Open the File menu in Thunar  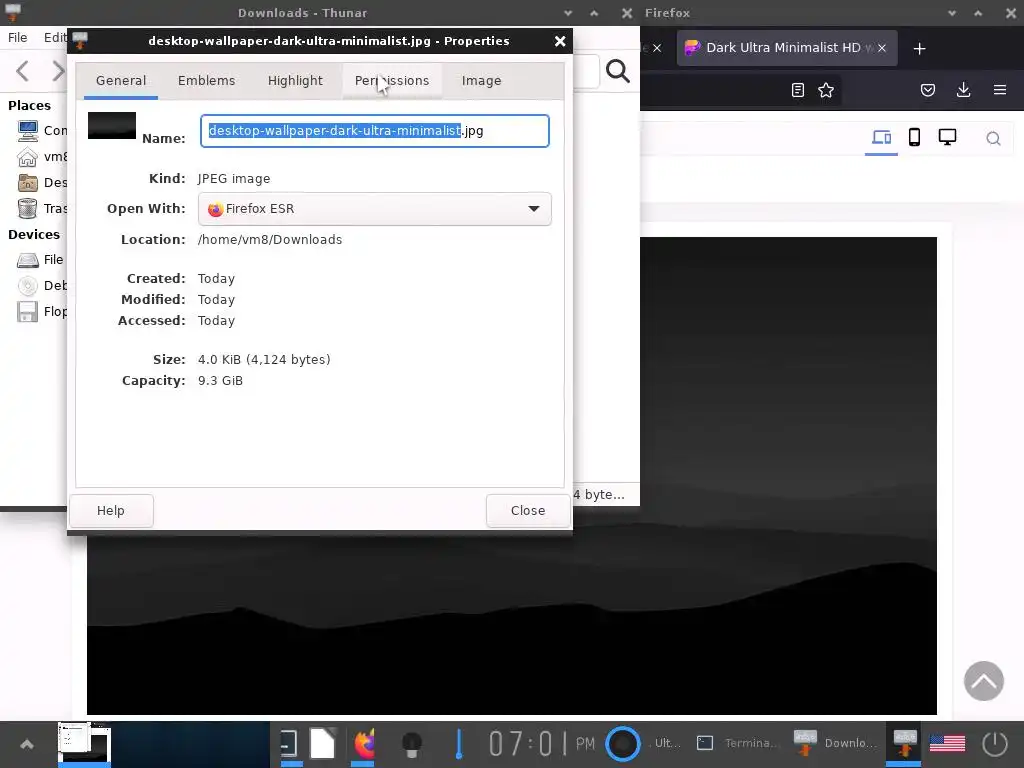point(18,38)
